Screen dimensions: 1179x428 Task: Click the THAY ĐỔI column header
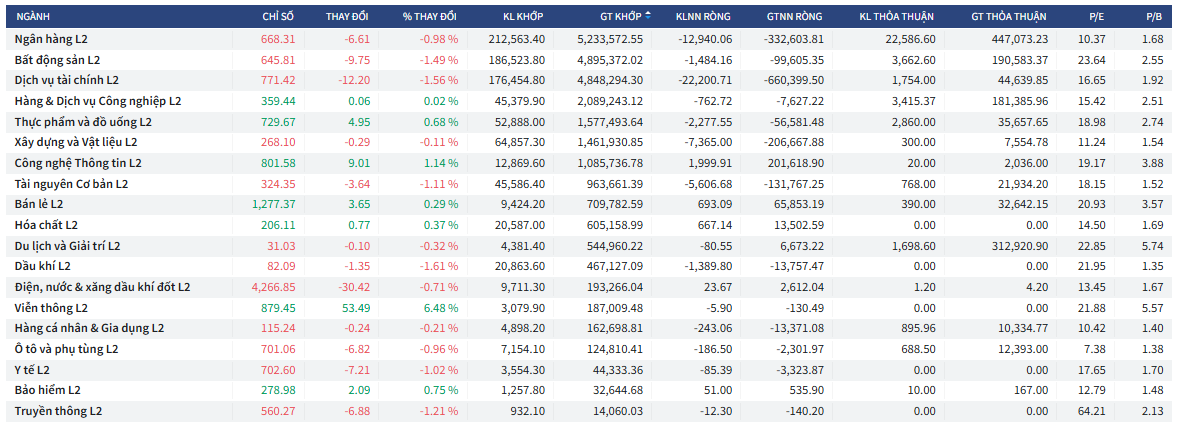(347, 17)
